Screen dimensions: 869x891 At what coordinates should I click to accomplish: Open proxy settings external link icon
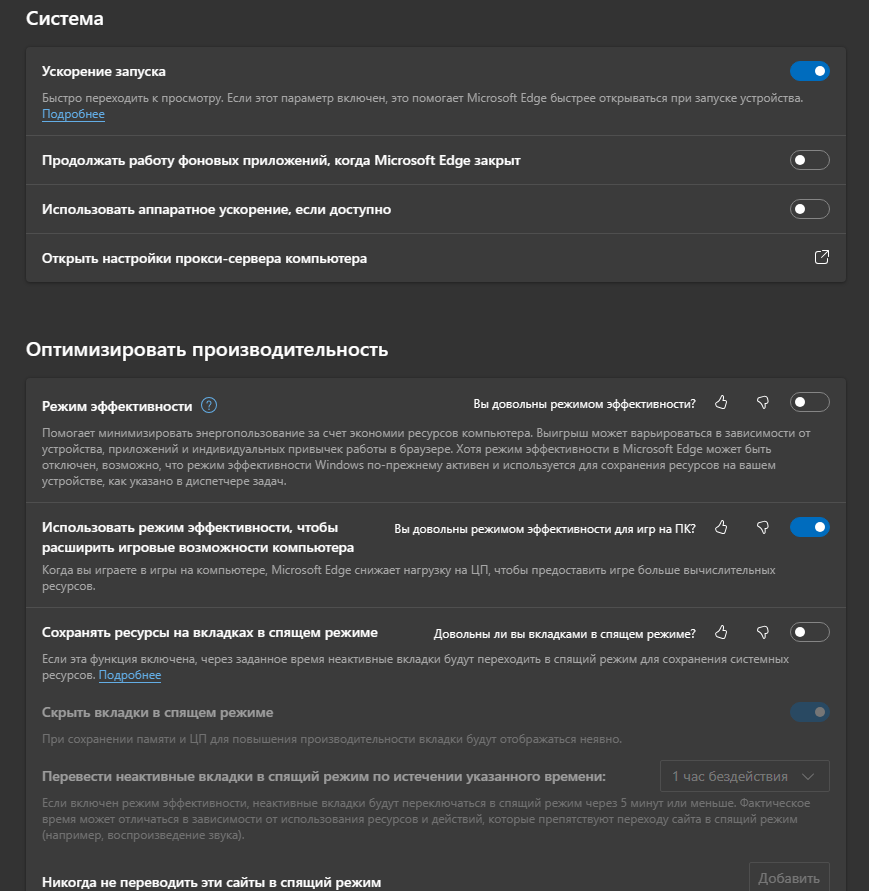pos(822,258)
